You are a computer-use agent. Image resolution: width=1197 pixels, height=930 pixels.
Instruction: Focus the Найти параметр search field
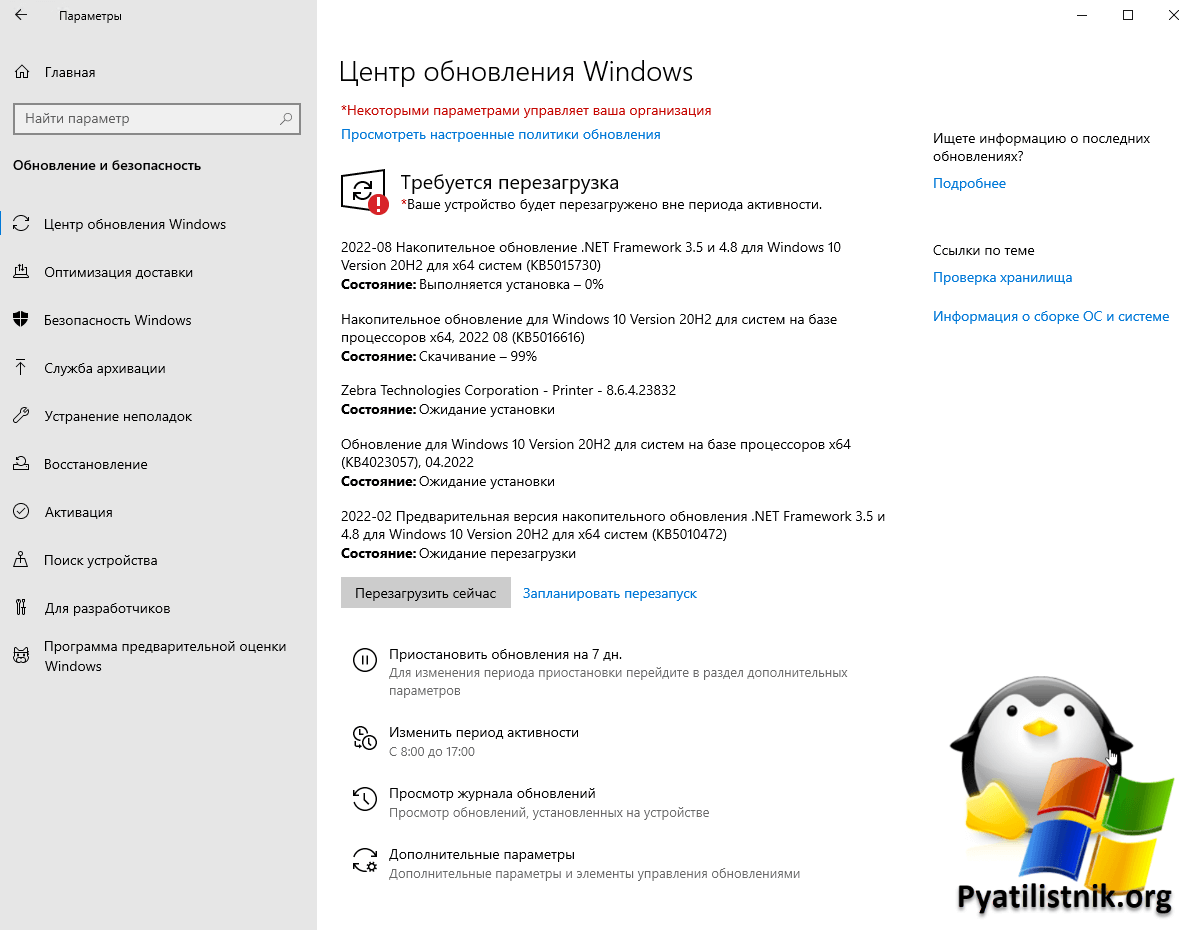145,118
